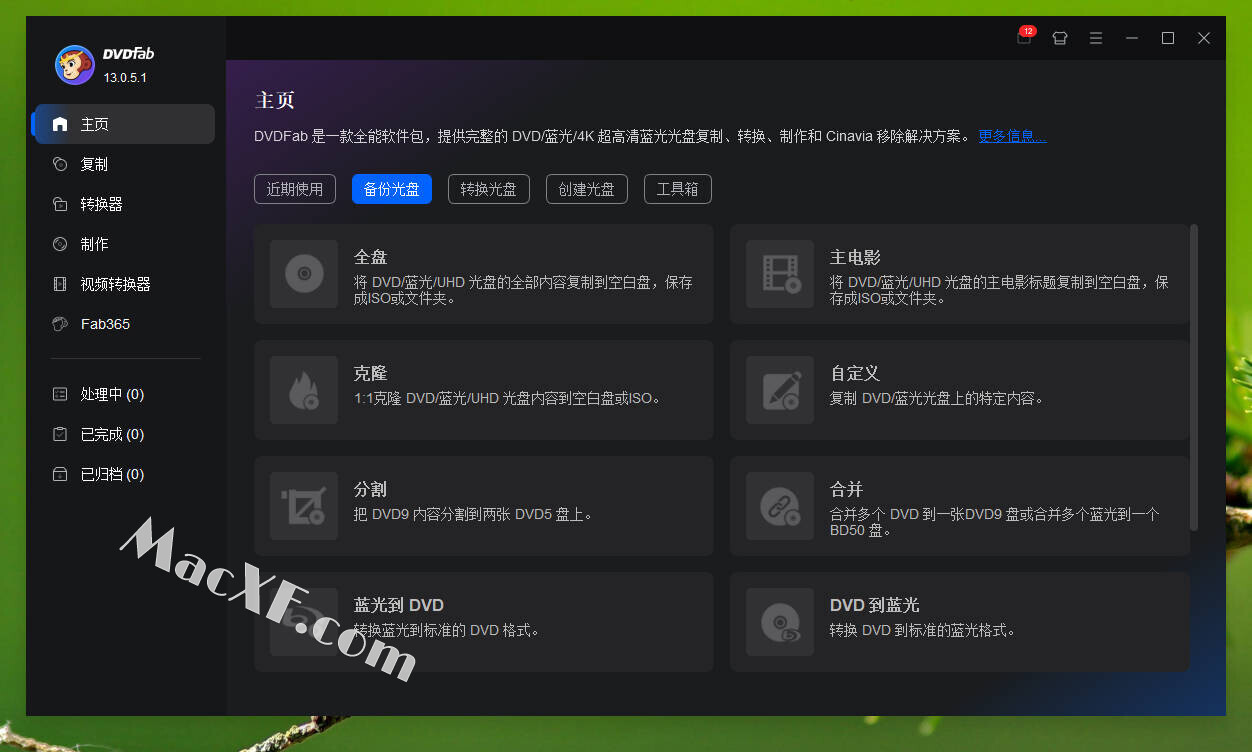Open the hamburger menu in title bar
Image resolution: width=1252 pixels, height=752 pixels.
(x=1096, y=38)
